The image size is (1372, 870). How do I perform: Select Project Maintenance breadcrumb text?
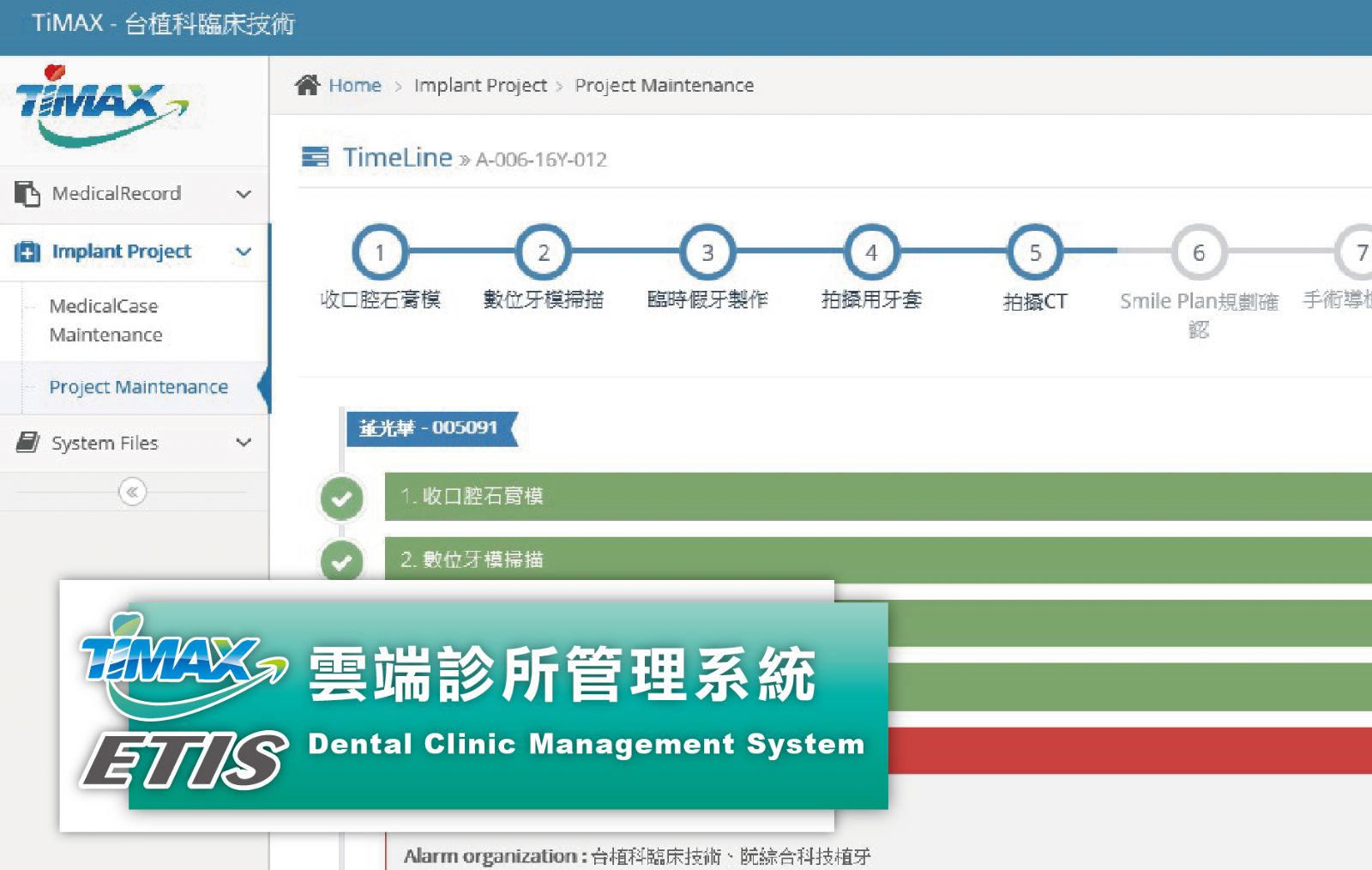[x=664, y=85]
